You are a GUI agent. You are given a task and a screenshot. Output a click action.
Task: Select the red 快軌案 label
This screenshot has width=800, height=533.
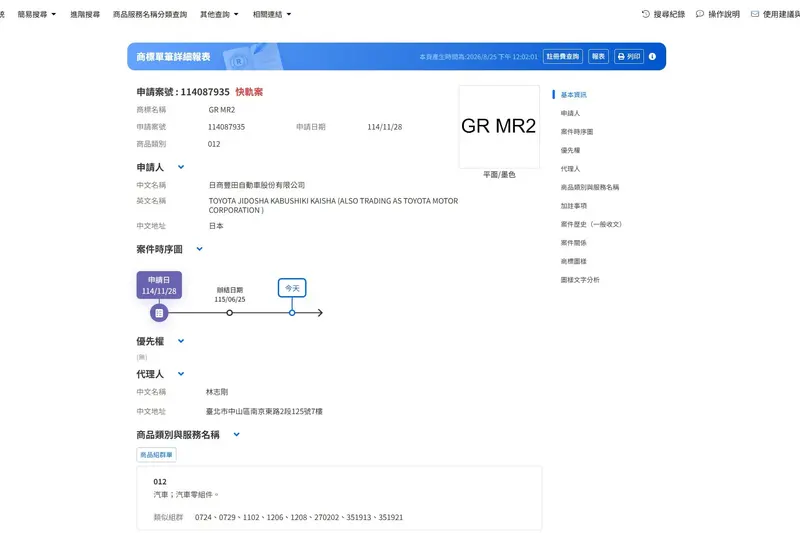[249, 92]
